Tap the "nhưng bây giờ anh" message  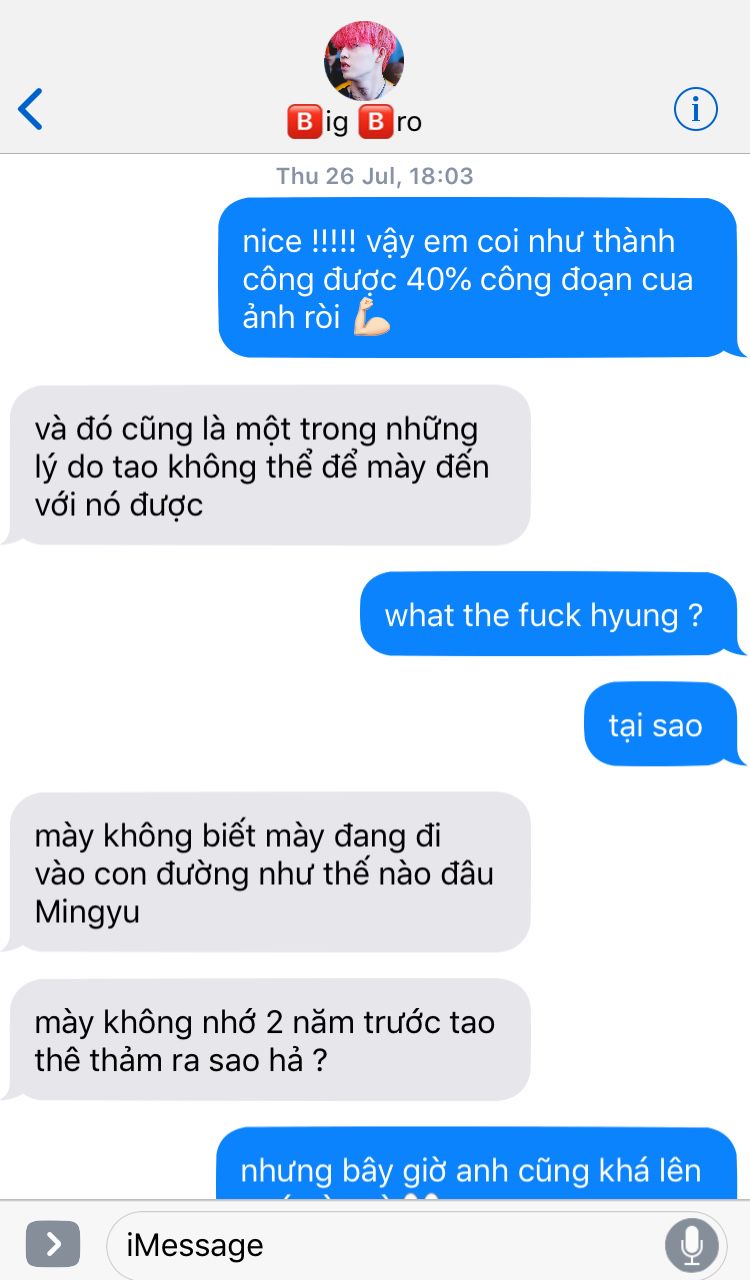point(477,1163)
